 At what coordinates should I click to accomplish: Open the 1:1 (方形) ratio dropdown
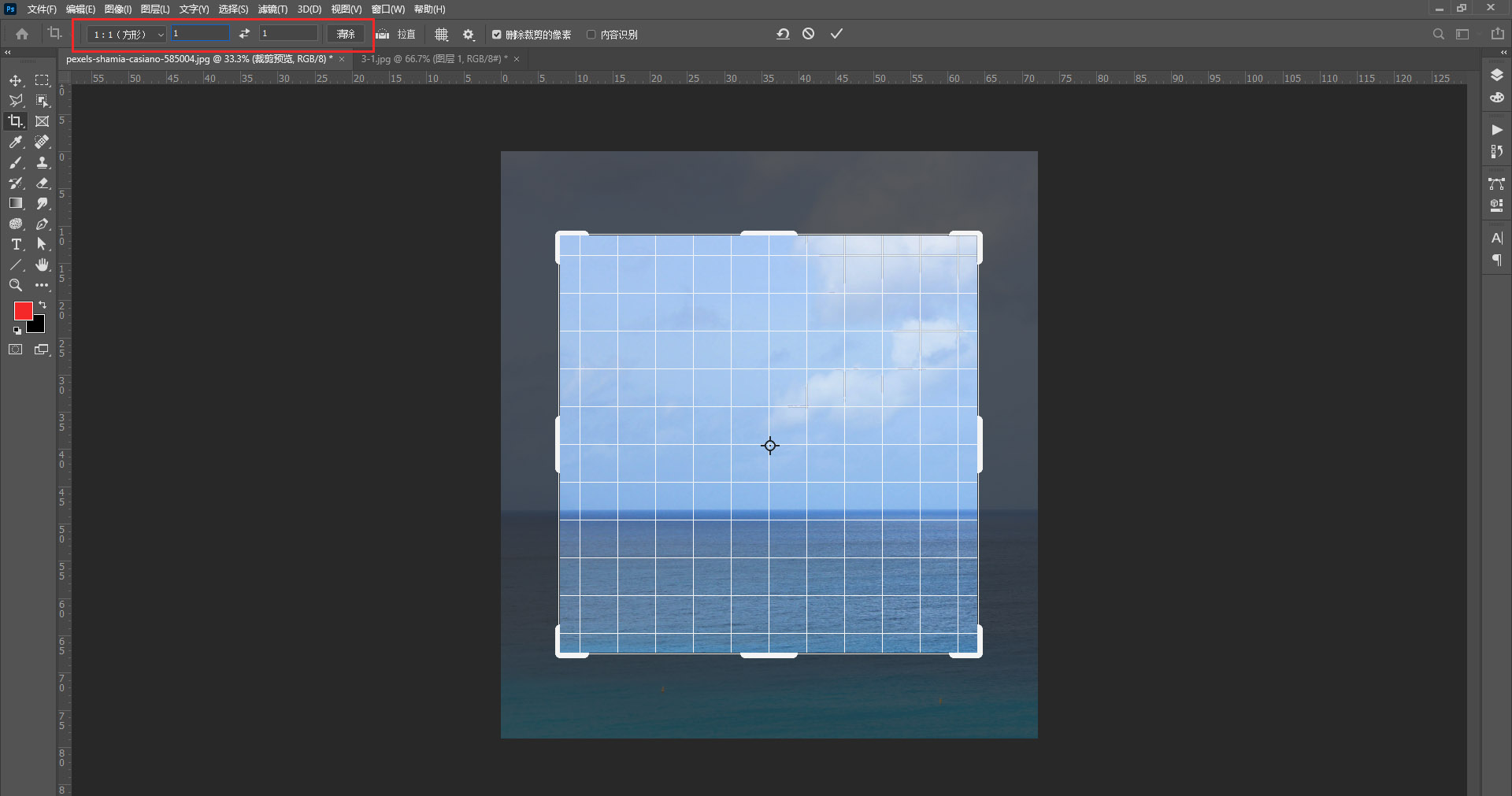click(127, 35)
